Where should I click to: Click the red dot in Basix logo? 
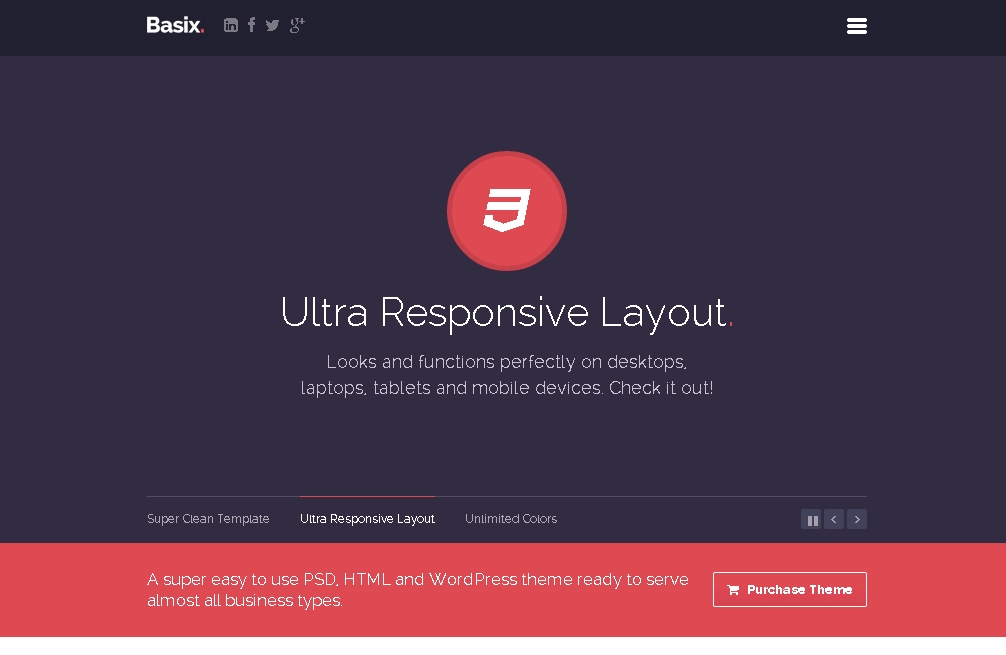202,32
